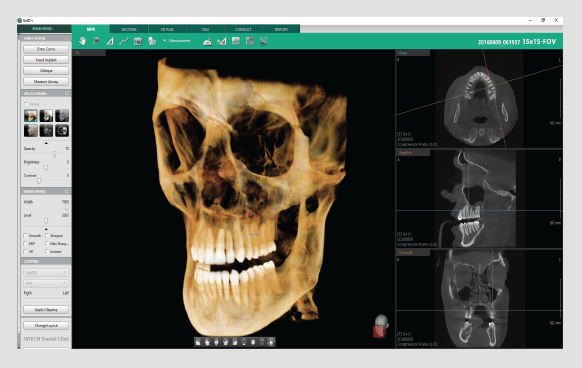Select the angle ruler measurement tool
The width and height of the screenshot is (582, 368).
(110, 41)
